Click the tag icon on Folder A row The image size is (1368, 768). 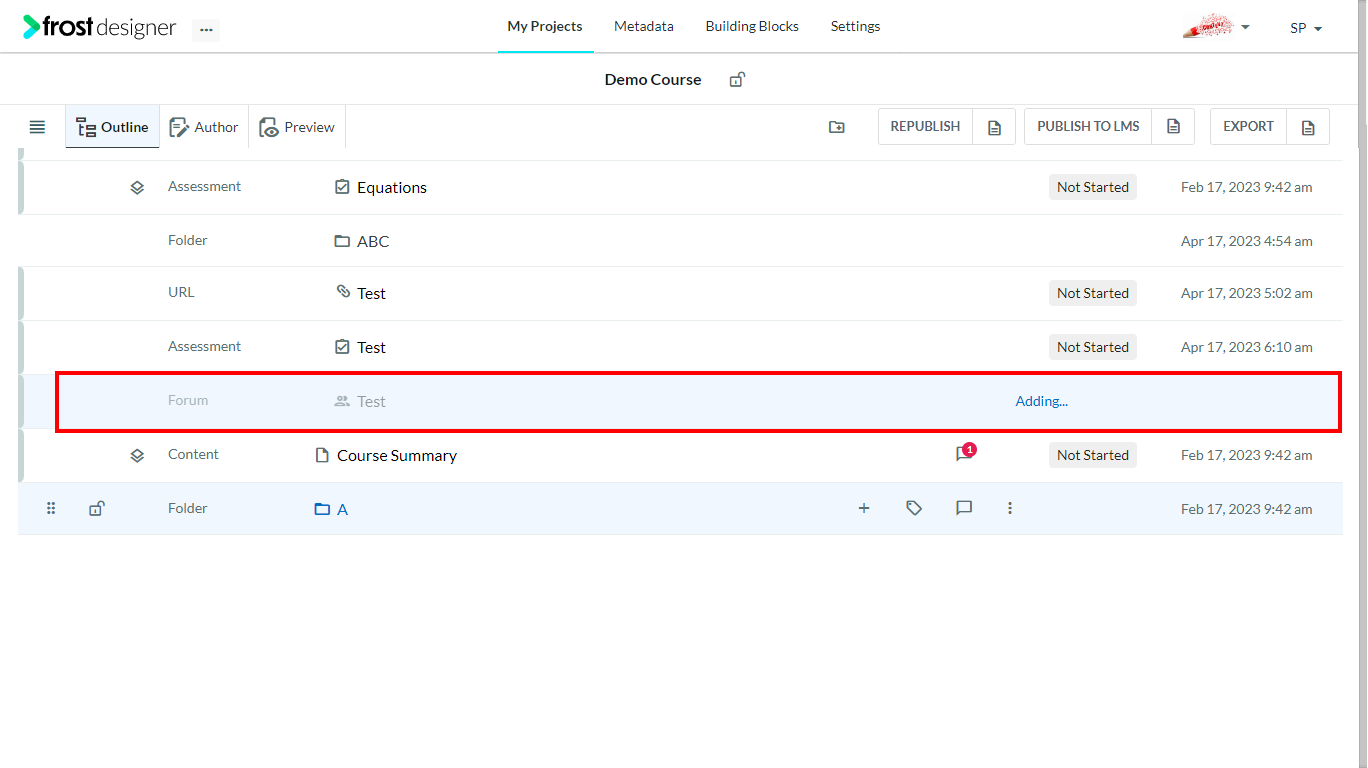(914, 508)
